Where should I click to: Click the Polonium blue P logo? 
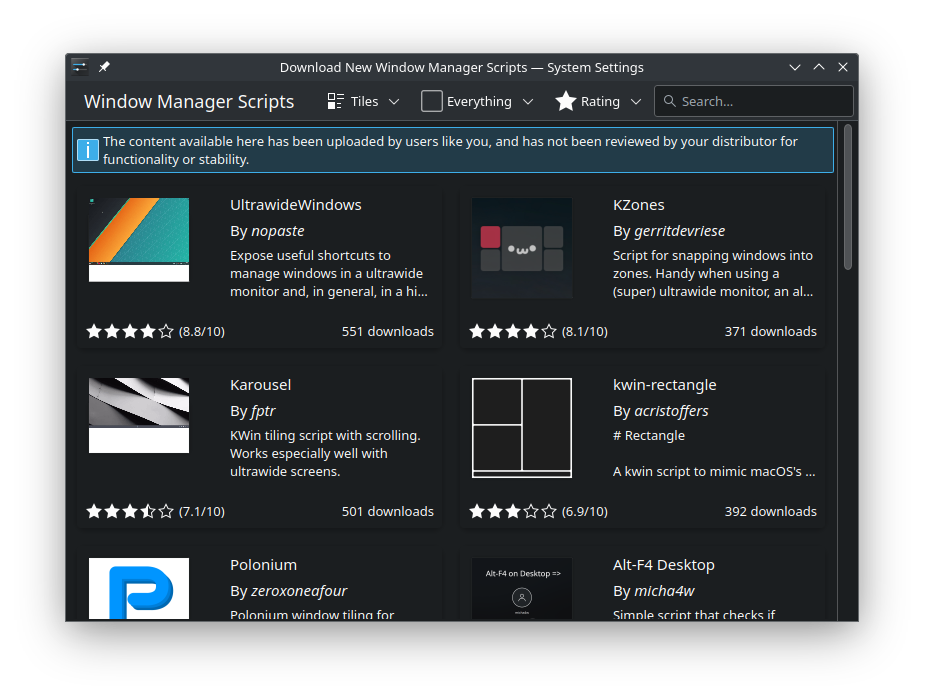[x=138, y=588]
